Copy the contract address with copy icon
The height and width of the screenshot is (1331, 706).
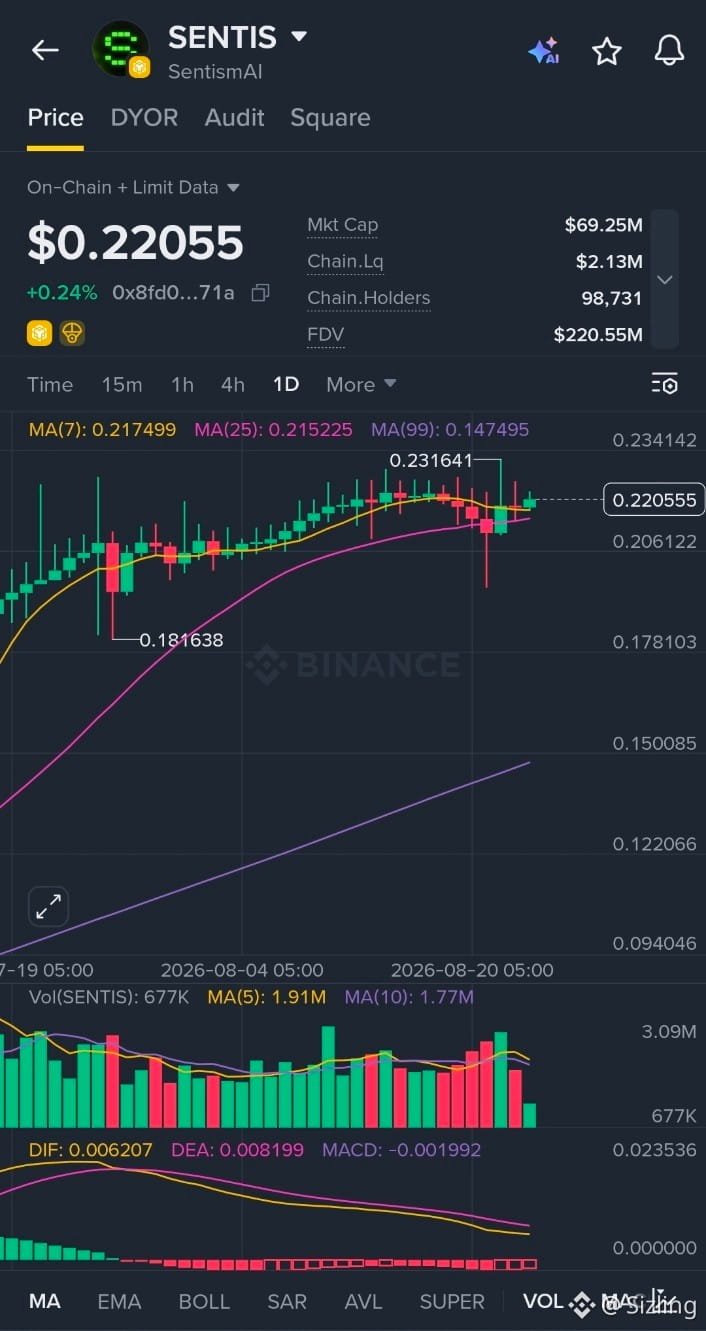pos(260,293)
